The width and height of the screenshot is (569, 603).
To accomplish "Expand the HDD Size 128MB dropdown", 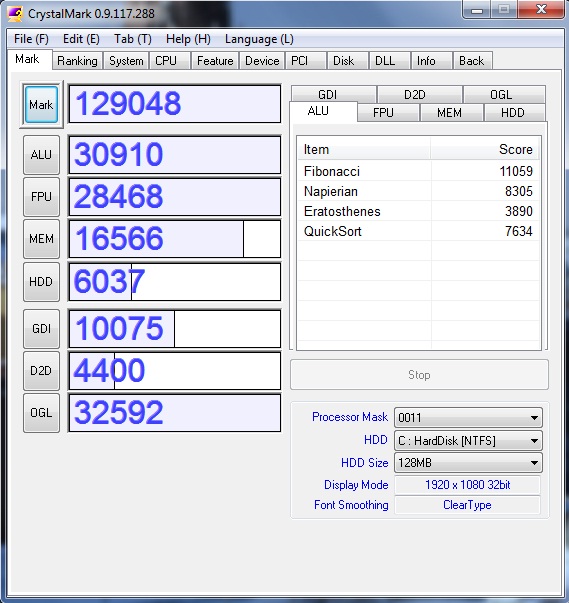I will click(468, 463).
